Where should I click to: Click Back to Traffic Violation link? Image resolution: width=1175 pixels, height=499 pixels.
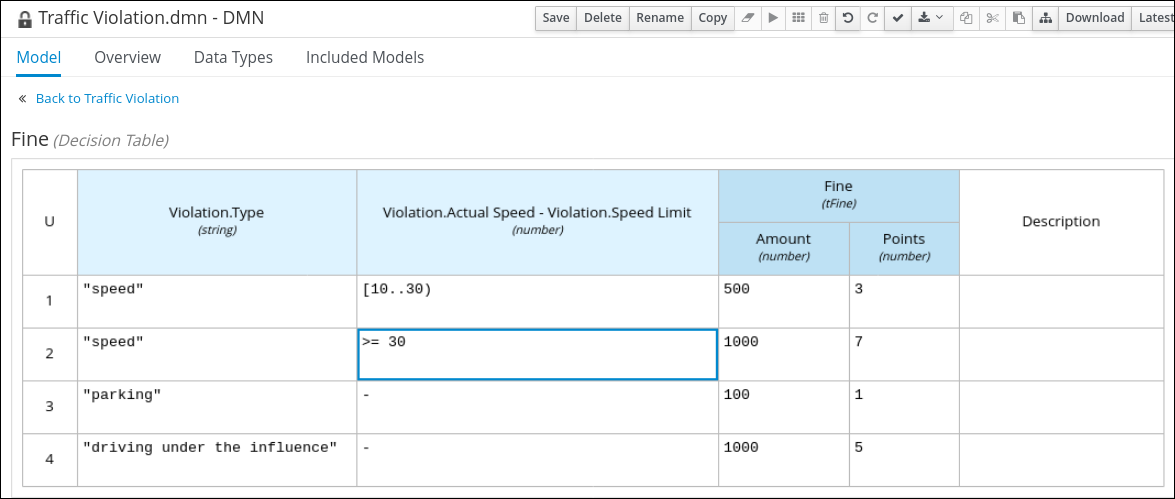pos(107,99)
